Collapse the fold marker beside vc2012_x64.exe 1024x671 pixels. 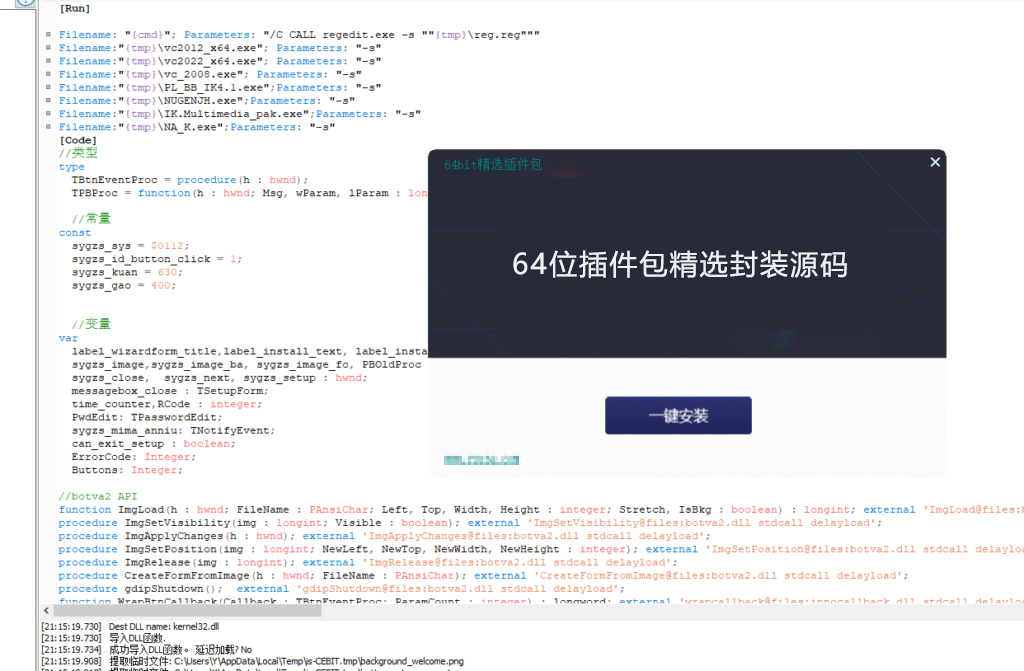(48, 47)
